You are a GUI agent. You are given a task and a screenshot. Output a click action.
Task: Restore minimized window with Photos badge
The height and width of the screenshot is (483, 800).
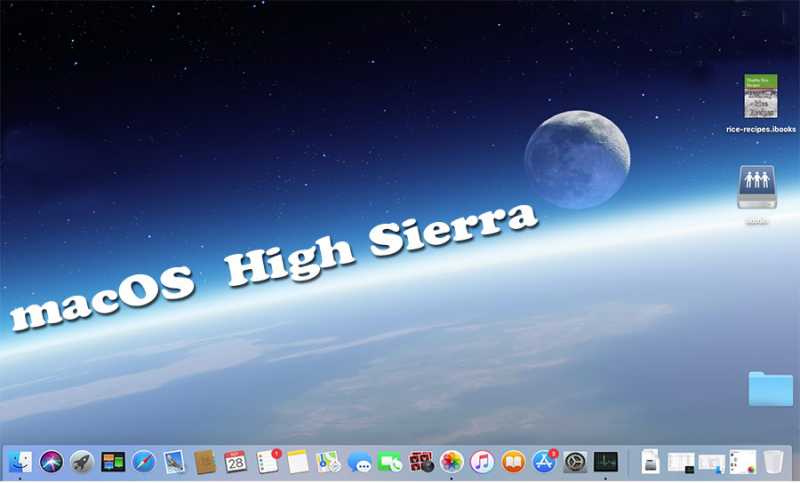pyautogui.click(x=743, y=462)
